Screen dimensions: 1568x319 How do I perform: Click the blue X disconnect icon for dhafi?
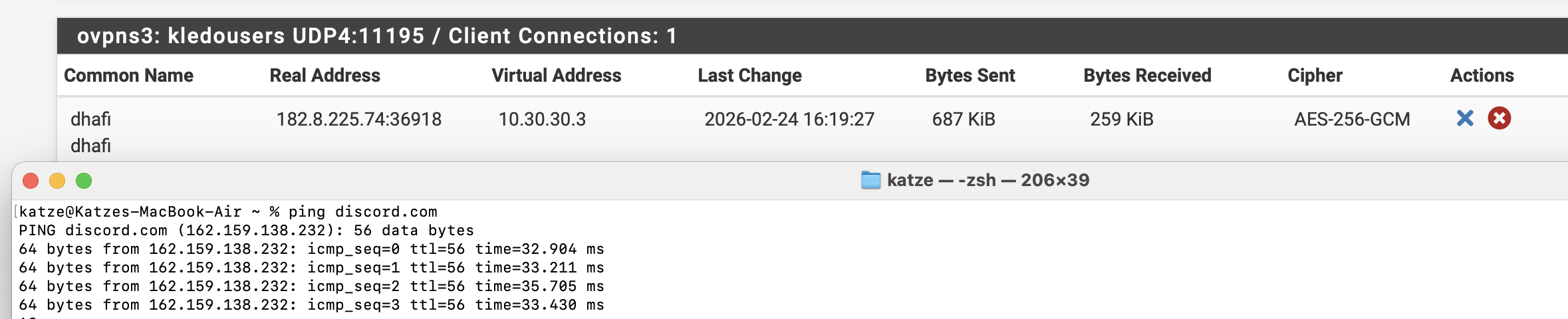[x=1465, y=118]
